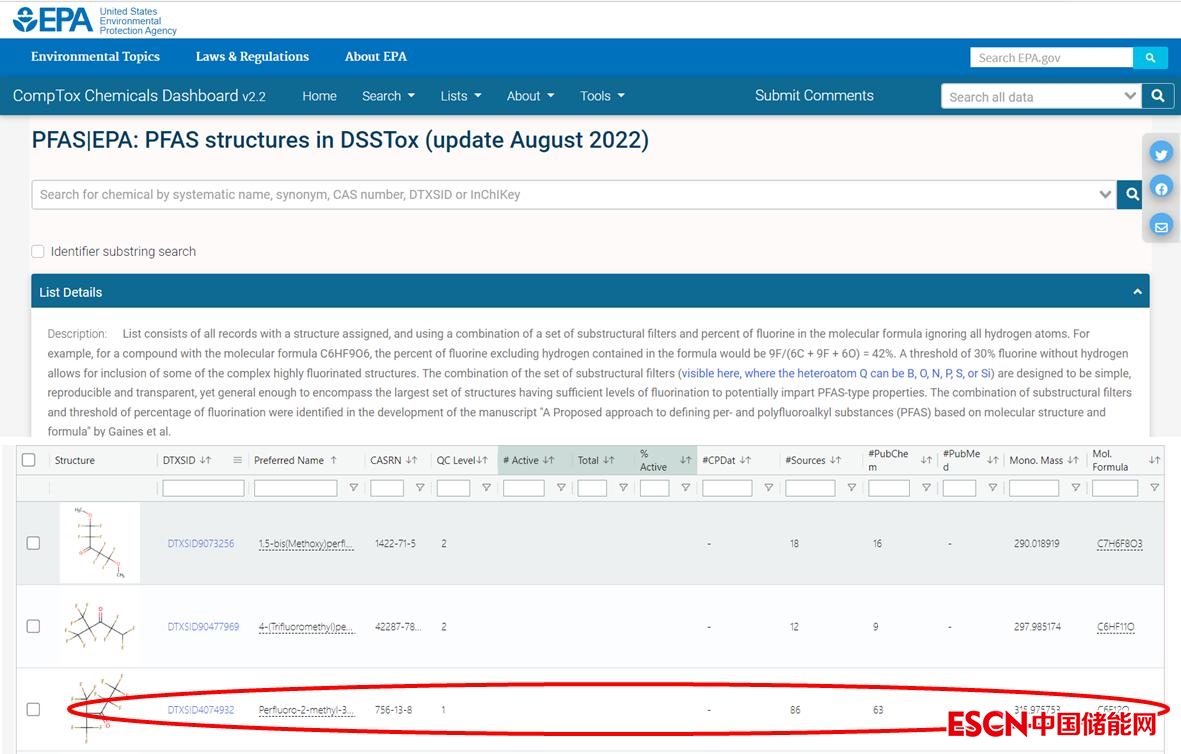
Task: Click the email share icon
Action: (1160, 226)
